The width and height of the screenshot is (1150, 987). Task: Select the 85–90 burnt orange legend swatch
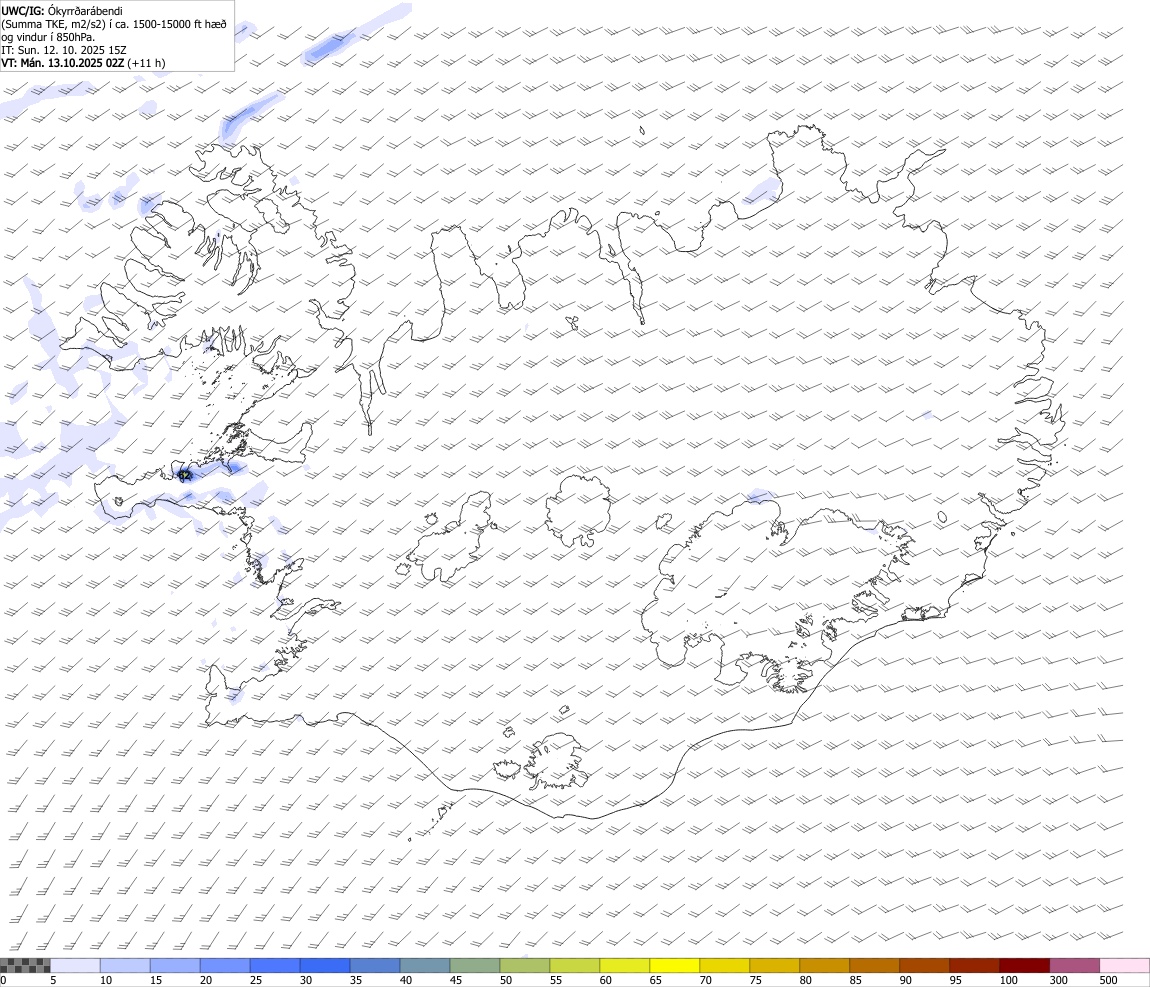[874, 965]
